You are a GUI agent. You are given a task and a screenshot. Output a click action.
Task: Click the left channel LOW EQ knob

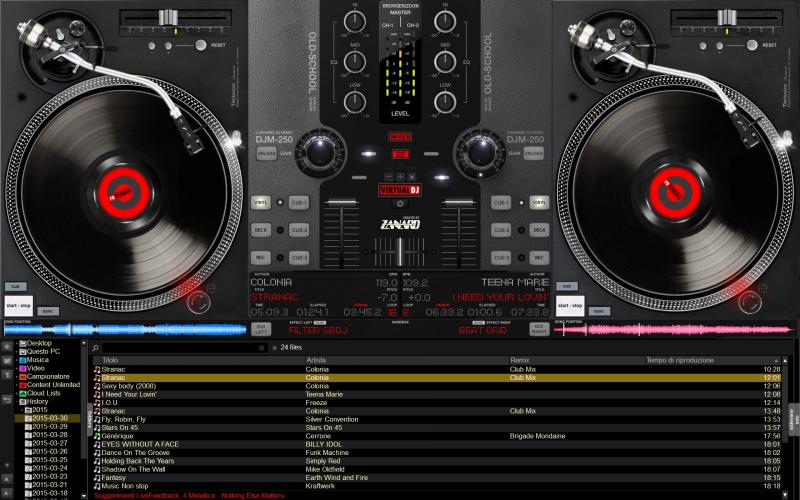(x=355, y=102)
